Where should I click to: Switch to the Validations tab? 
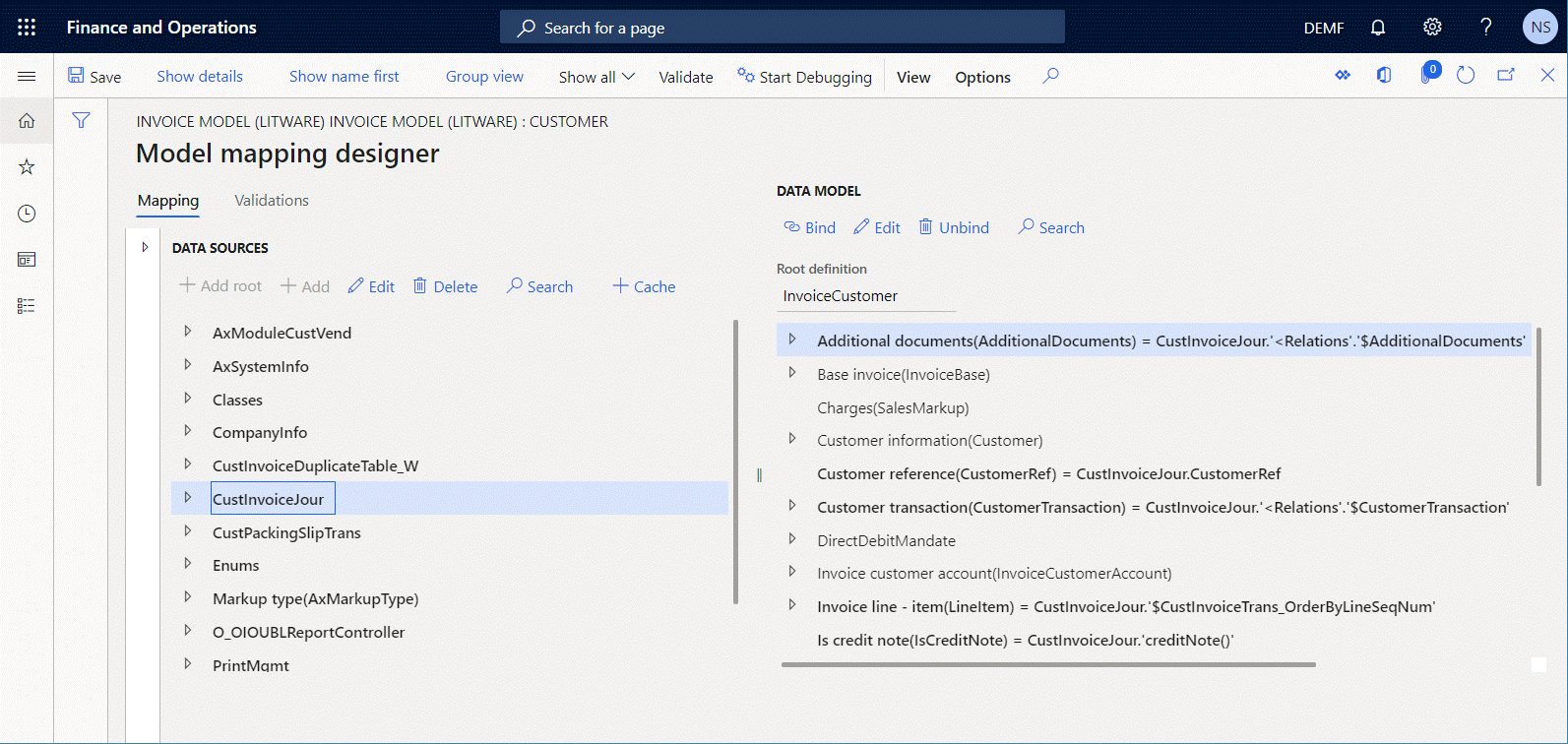point(271,201)
